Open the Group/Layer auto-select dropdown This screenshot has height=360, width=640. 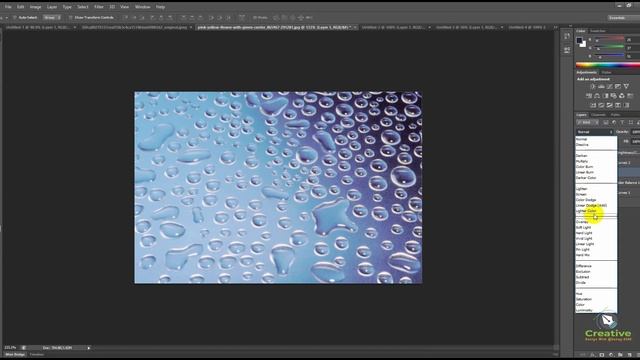pos(52,18)
